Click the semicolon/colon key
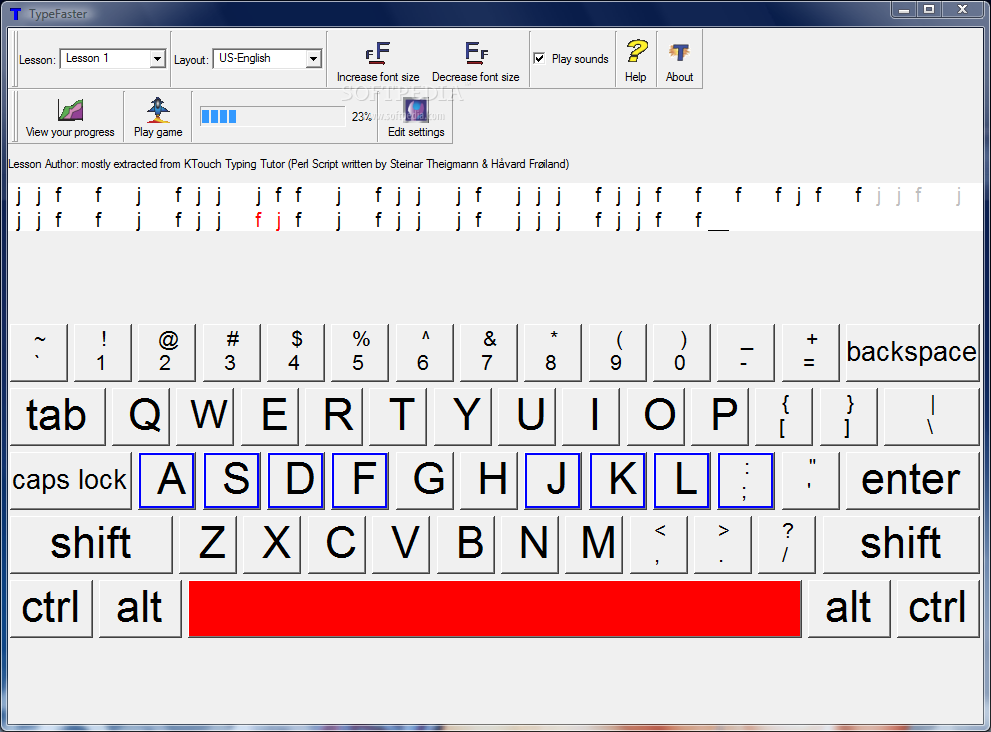 coord(746,480)
